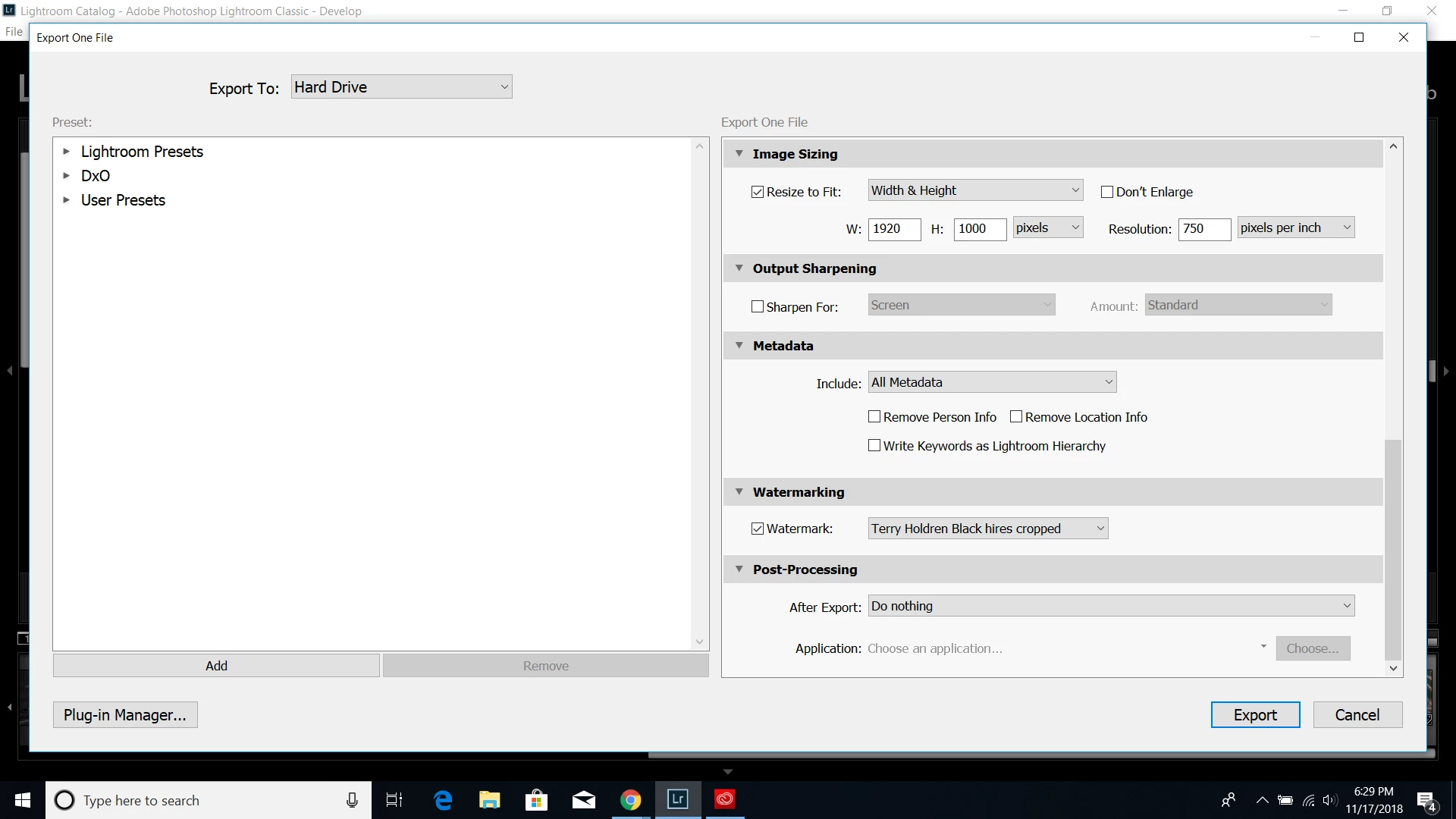Collapse the Metadata section header
This screenshot has height=819, width=1456.
[739, 346]
